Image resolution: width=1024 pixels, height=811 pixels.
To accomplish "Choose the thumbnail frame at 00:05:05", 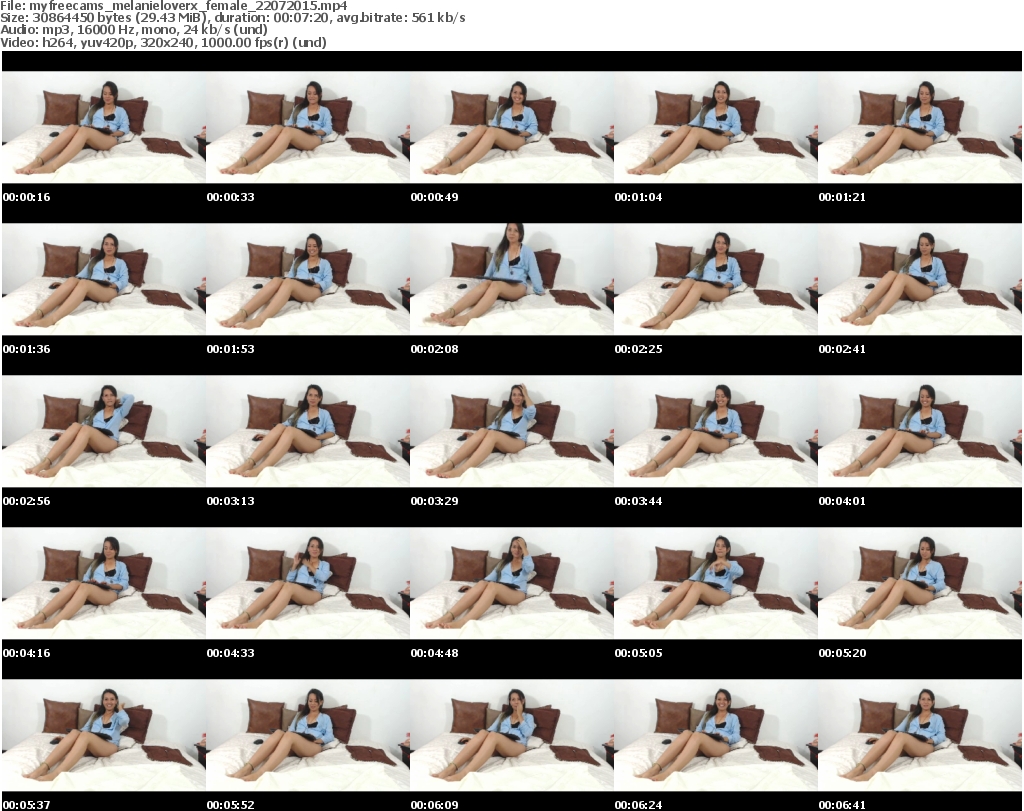I will 715,584.
